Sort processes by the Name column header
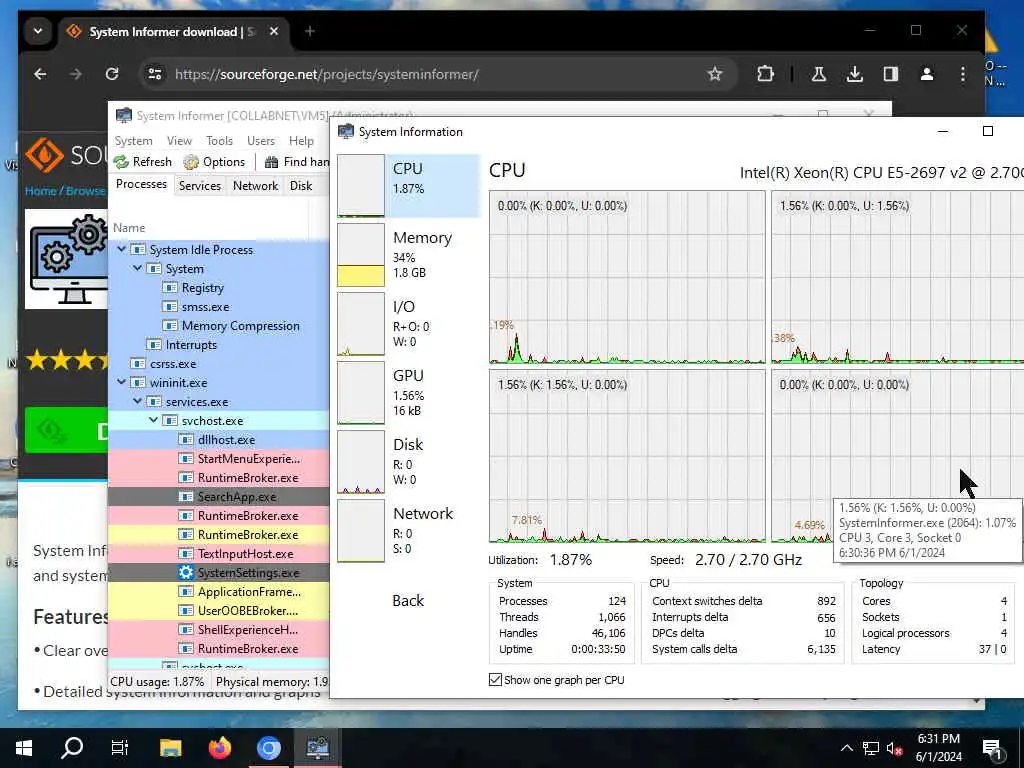The width and height of the screenshot is (1024, 768). (129, 227)
